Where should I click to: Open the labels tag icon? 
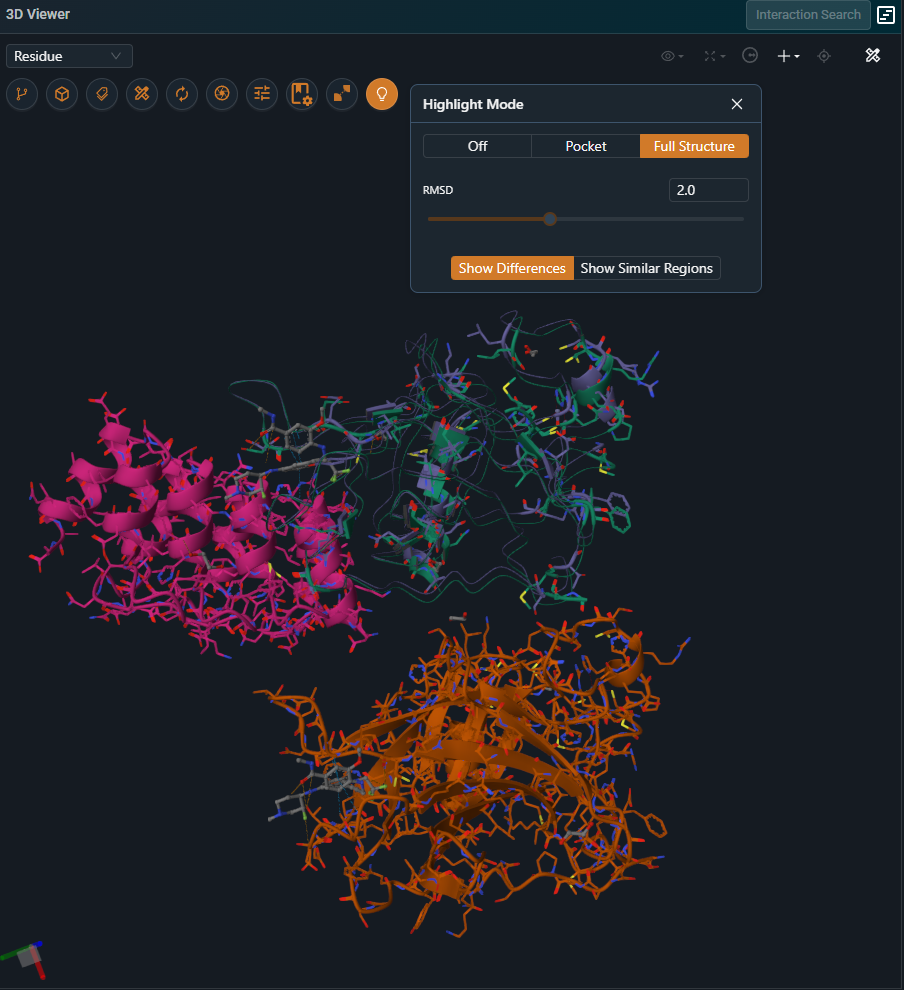[102, 94]
